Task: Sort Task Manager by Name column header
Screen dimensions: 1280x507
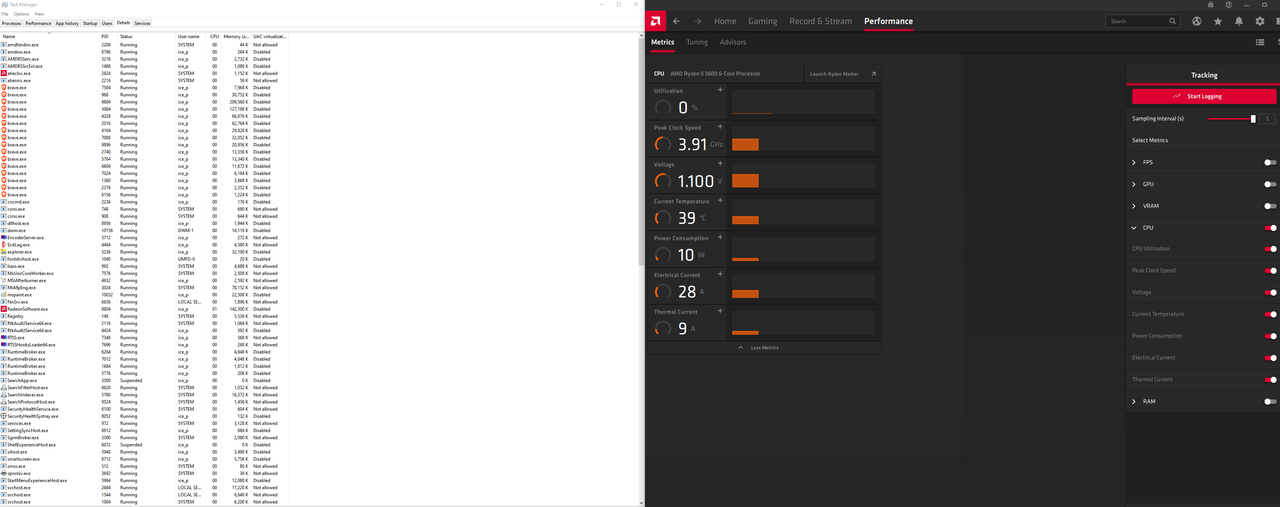Action: point(50,36)
